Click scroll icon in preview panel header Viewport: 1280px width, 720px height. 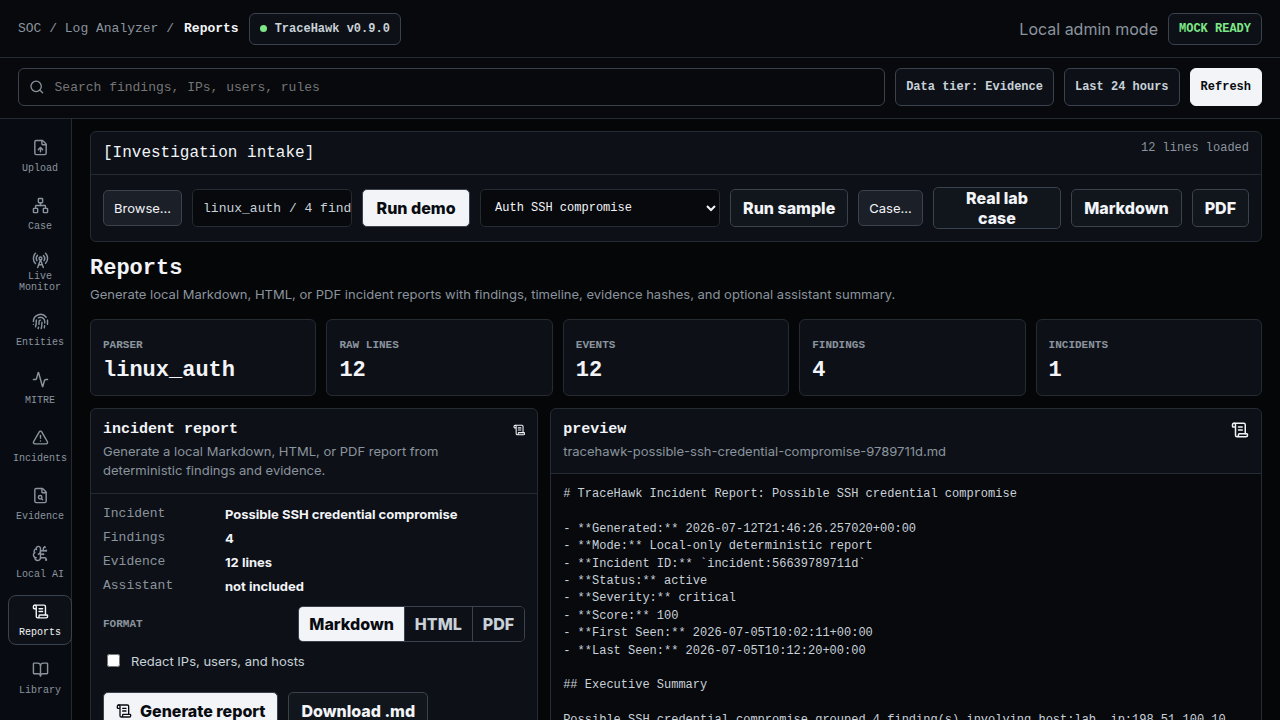coord(1240,430)
